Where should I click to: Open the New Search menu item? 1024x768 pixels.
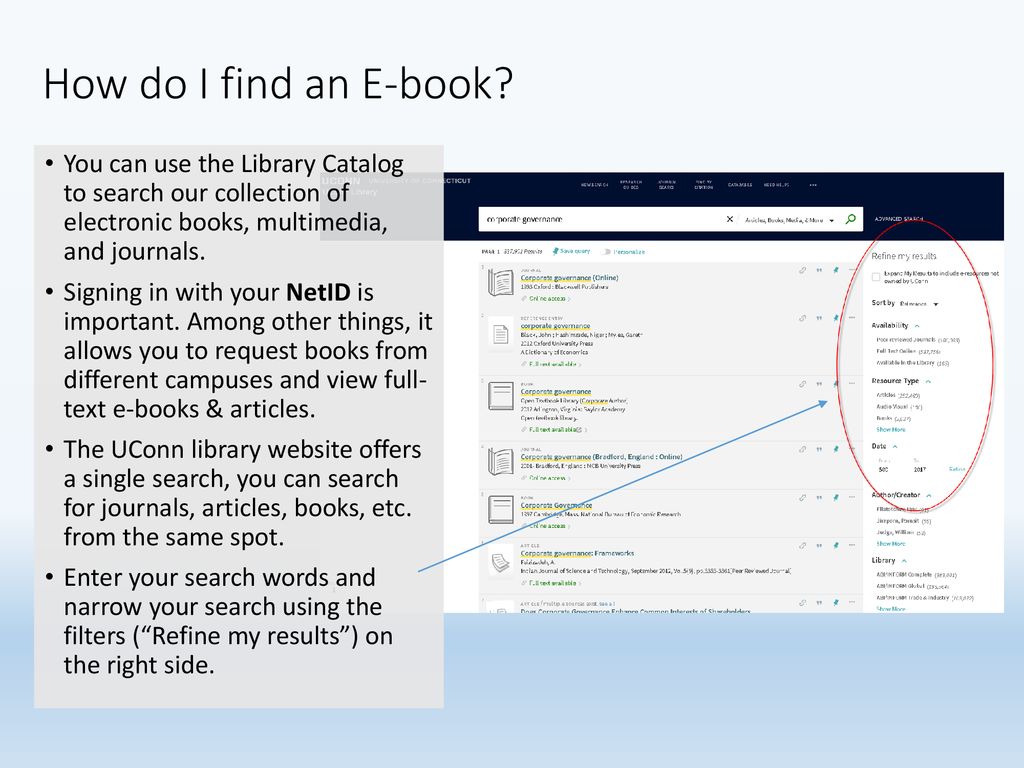tap(594, 185)
